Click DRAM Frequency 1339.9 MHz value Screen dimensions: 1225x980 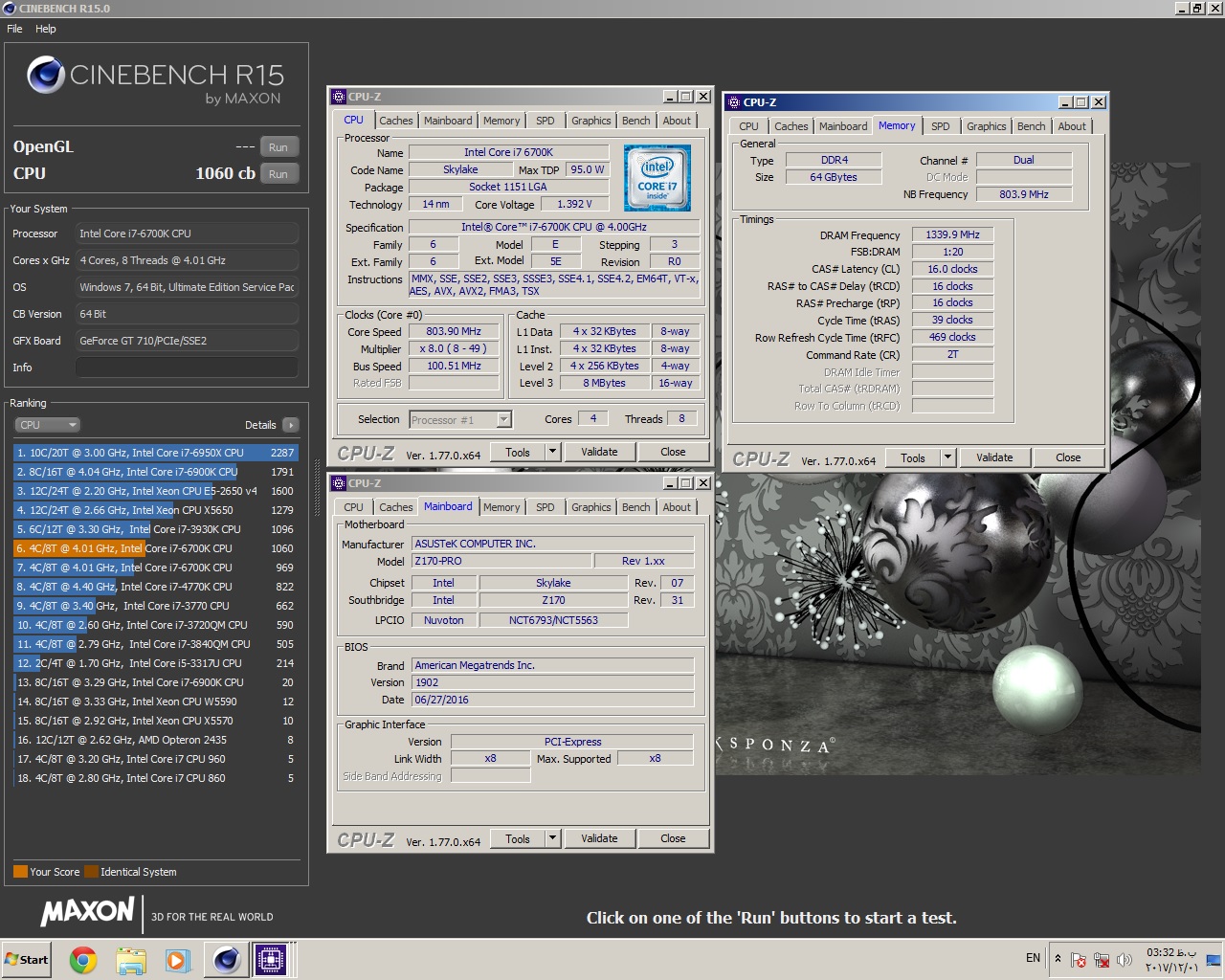click(x=953, y=234)
